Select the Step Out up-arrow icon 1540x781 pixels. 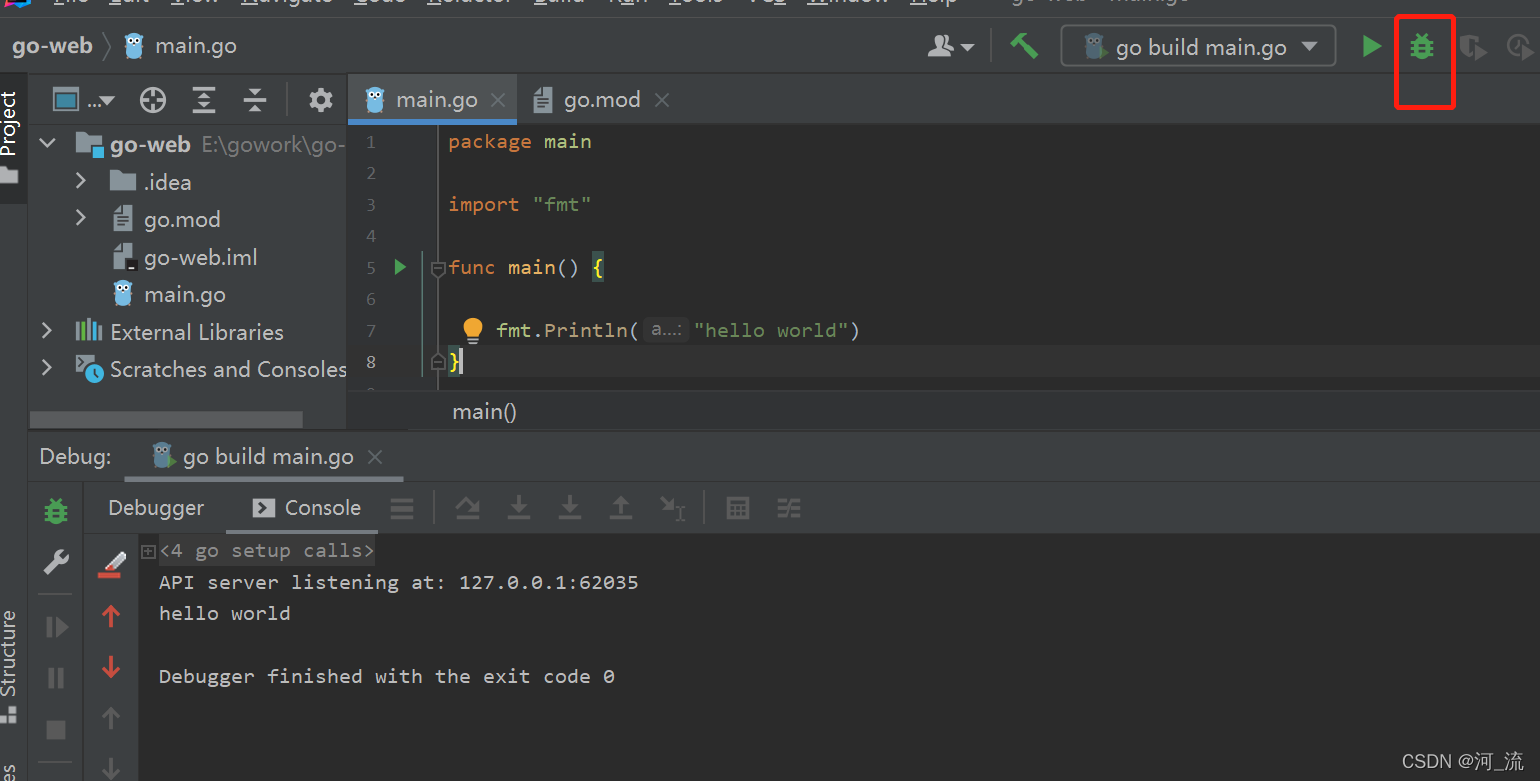[621, 508]
